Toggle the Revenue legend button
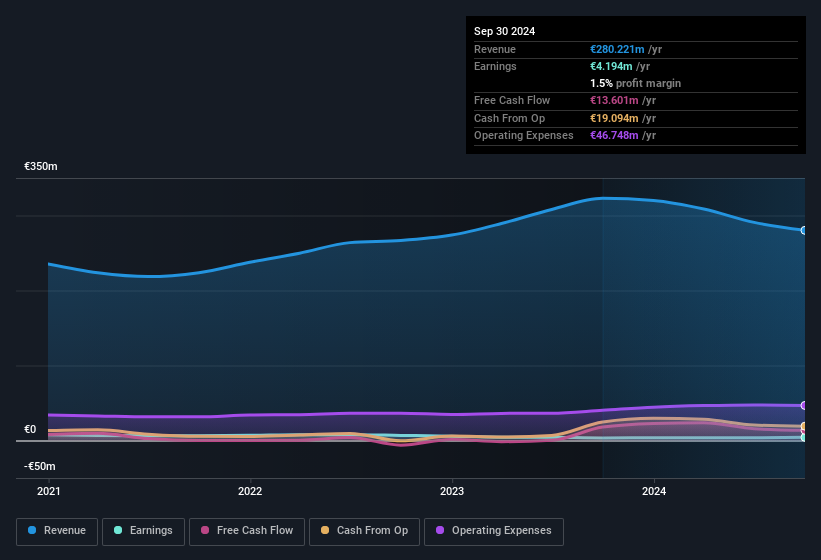The width and height of the screenshot is (821, 560). pyautogui.click(x=57, y=531)
